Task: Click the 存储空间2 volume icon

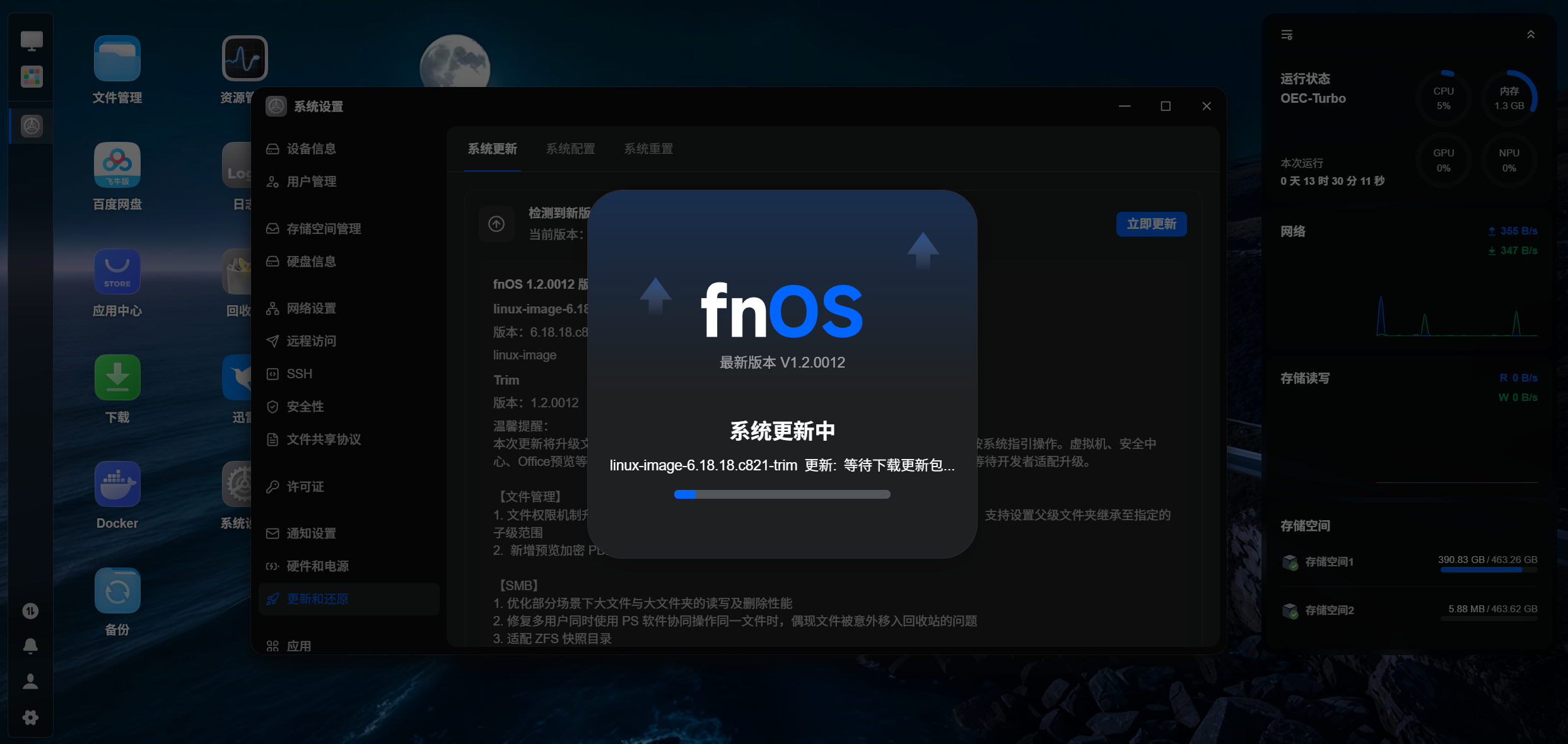Action: (1290, 610)
